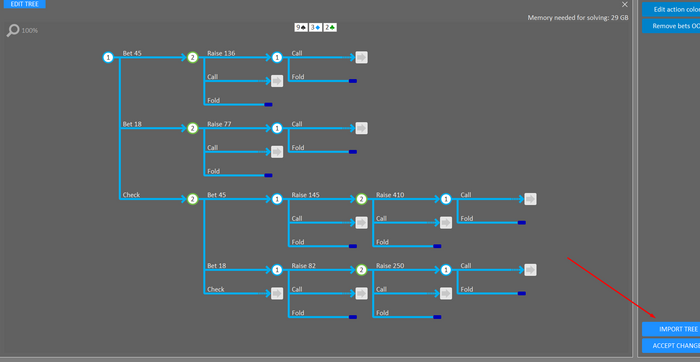Select player 1 node after Raise 250
Screen dimensions: 700x362
pos(446,270)
